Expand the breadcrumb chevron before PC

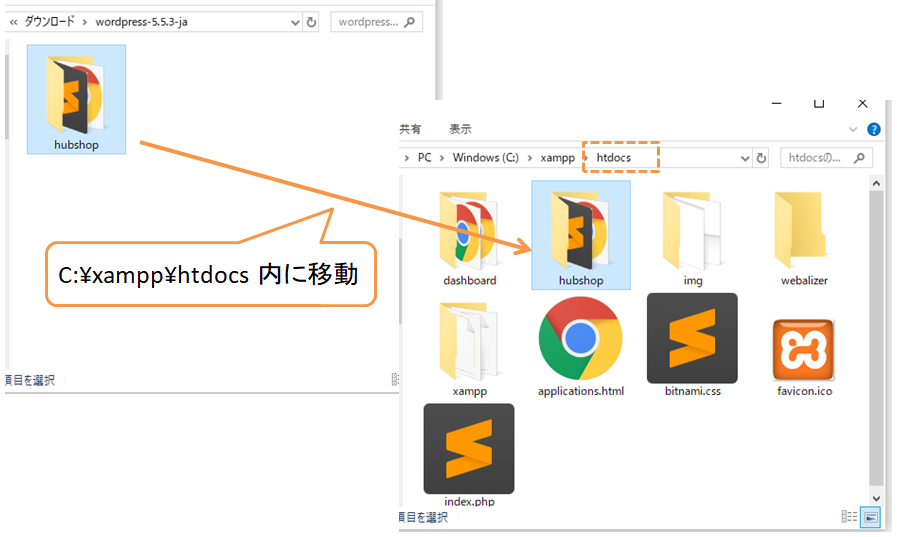tap(406, 158)
